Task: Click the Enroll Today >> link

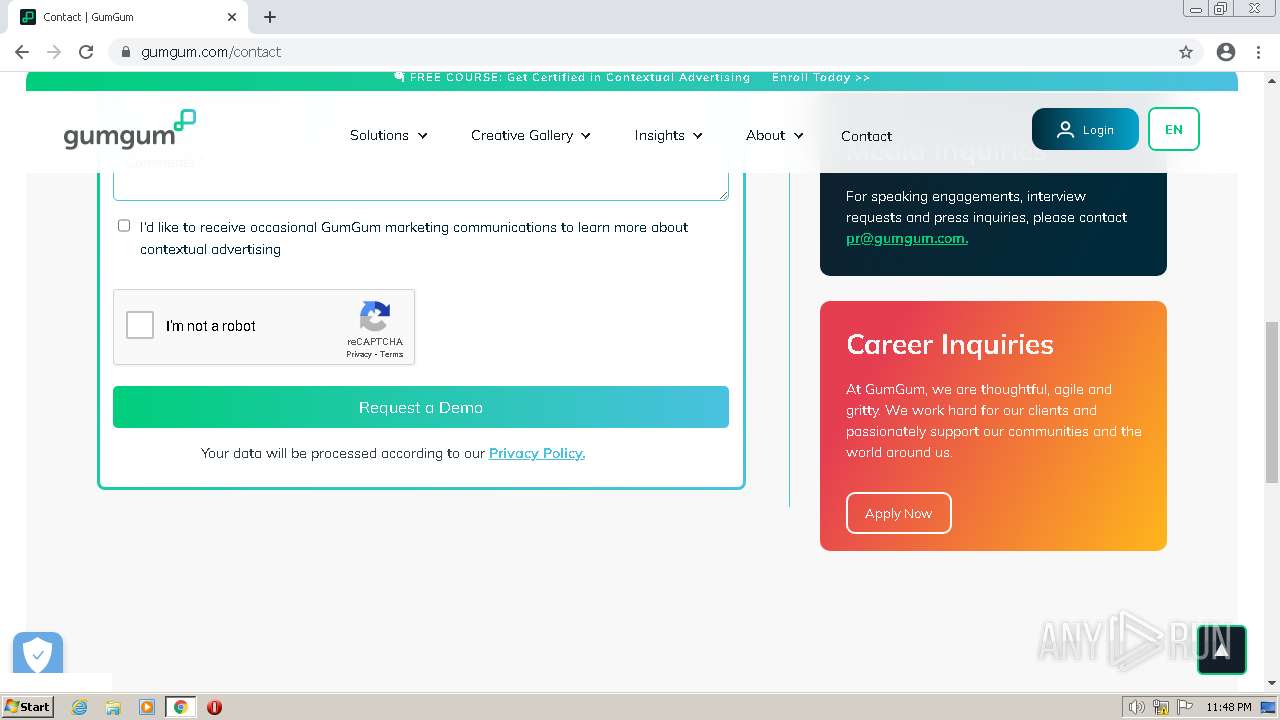Action: 821,77
